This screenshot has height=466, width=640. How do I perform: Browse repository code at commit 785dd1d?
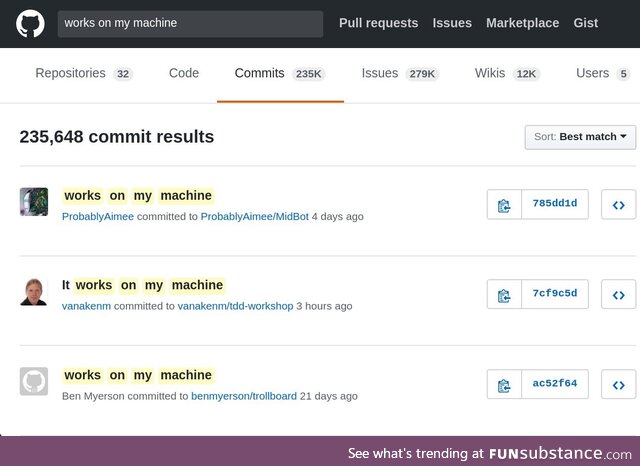(618, 204)
